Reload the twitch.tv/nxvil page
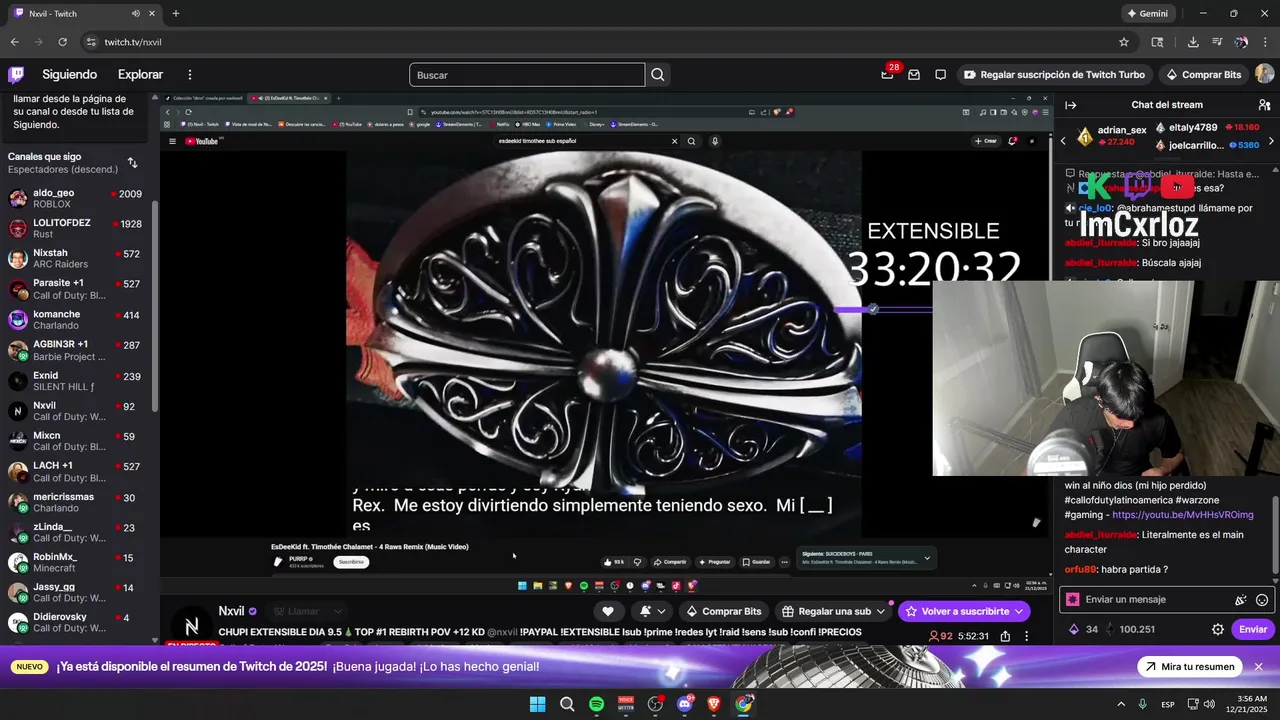This screenshot has width=1280, height=720. pos(62,42)
